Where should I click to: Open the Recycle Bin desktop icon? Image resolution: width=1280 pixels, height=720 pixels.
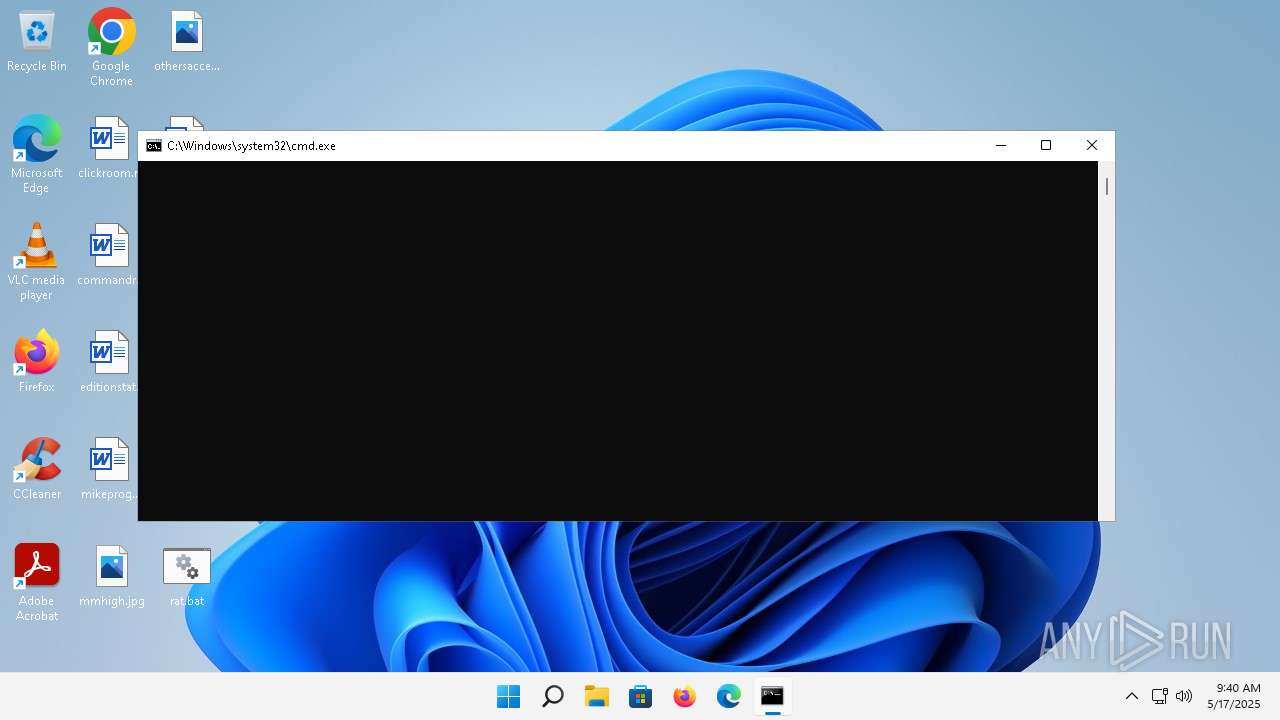click(37, 42)
